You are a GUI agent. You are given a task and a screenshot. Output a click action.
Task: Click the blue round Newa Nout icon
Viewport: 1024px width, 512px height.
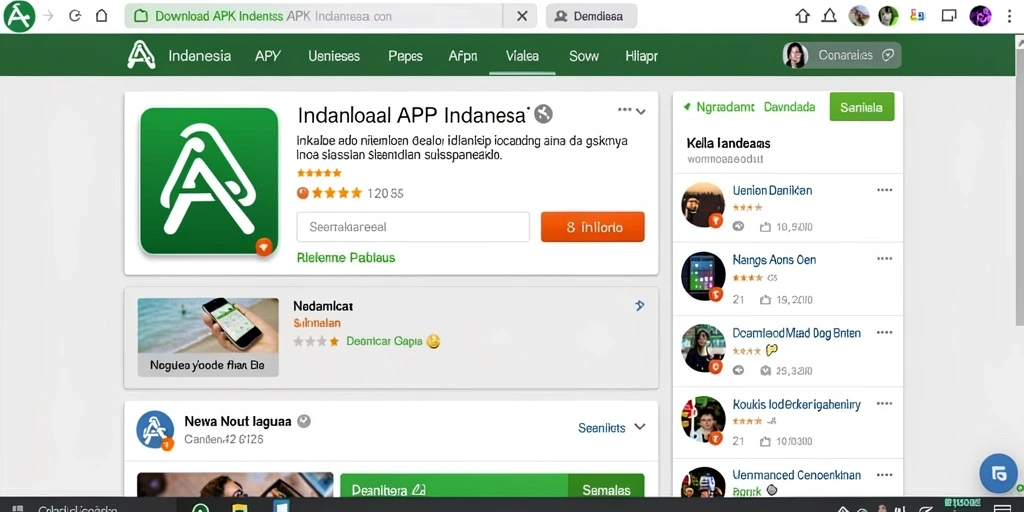coord(155,430)
